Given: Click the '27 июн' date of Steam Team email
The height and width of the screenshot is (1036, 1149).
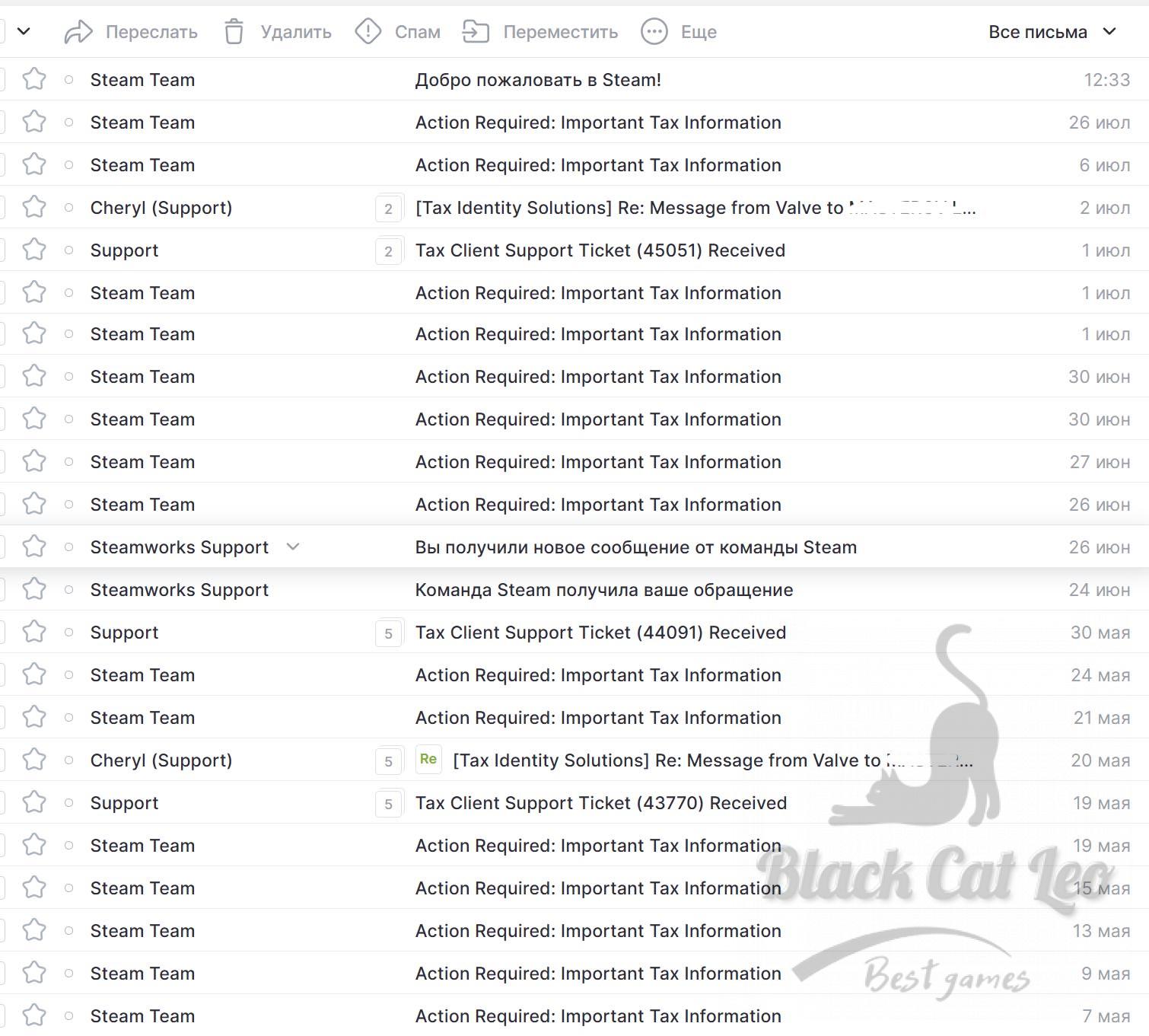Looking at the screenshot, I should tap(1100, 462).
